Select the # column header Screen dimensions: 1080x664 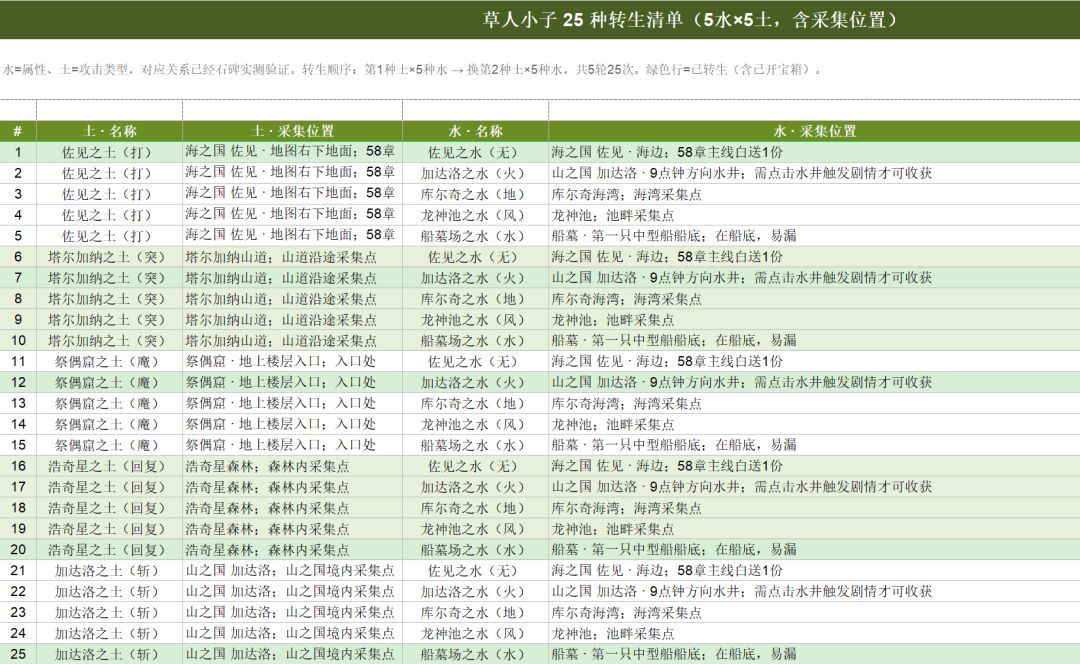pyautogui.click(x=18, y=131)
